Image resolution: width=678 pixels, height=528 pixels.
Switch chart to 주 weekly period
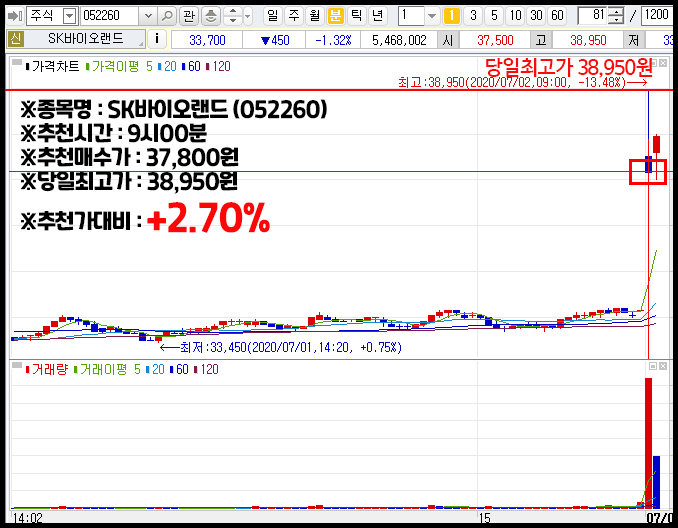coord(294,16)
